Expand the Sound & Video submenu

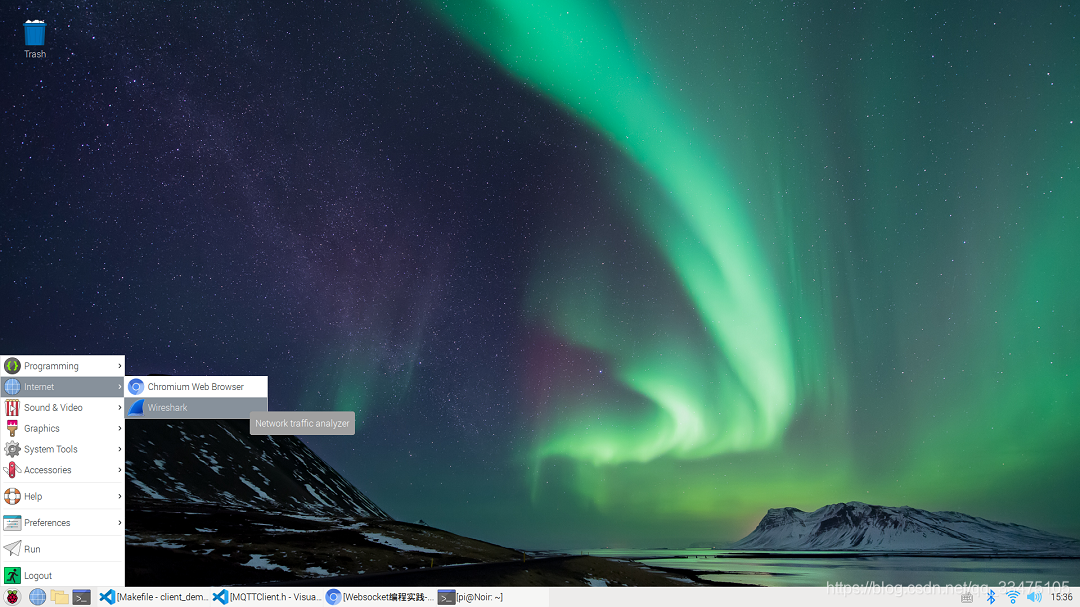tap(63, 407)
